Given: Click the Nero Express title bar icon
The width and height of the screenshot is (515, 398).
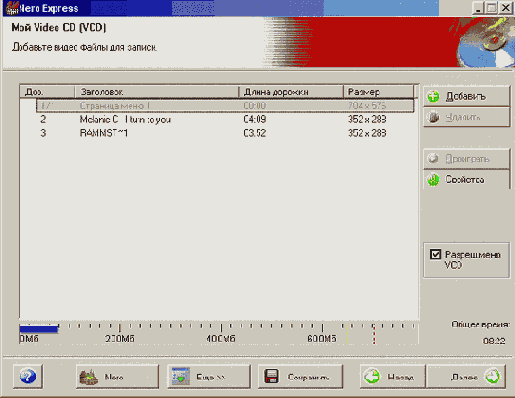Looking at the screenshot, I should click(12, 8).
